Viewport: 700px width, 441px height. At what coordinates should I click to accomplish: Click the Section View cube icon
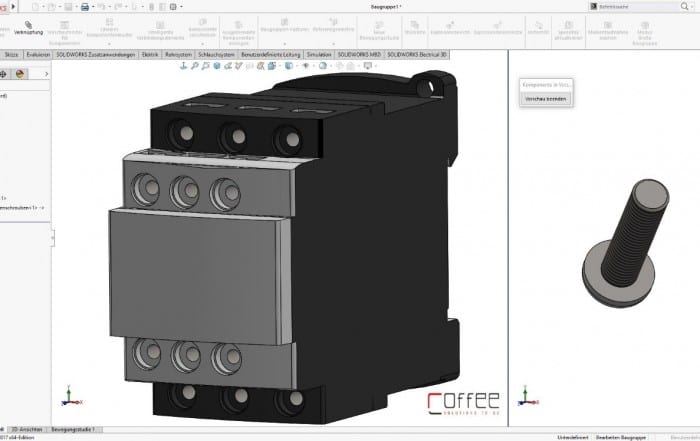tap(217, 66)
